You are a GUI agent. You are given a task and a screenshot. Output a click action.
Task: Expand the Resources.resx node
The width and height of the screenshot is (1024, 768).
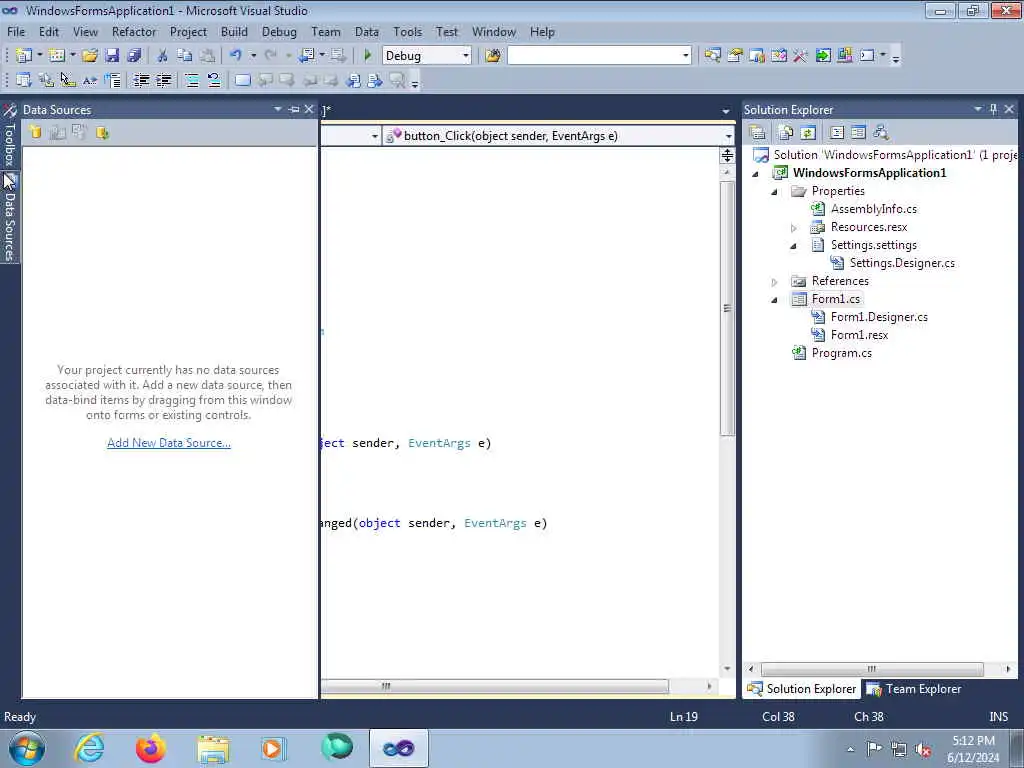(793, 228)
